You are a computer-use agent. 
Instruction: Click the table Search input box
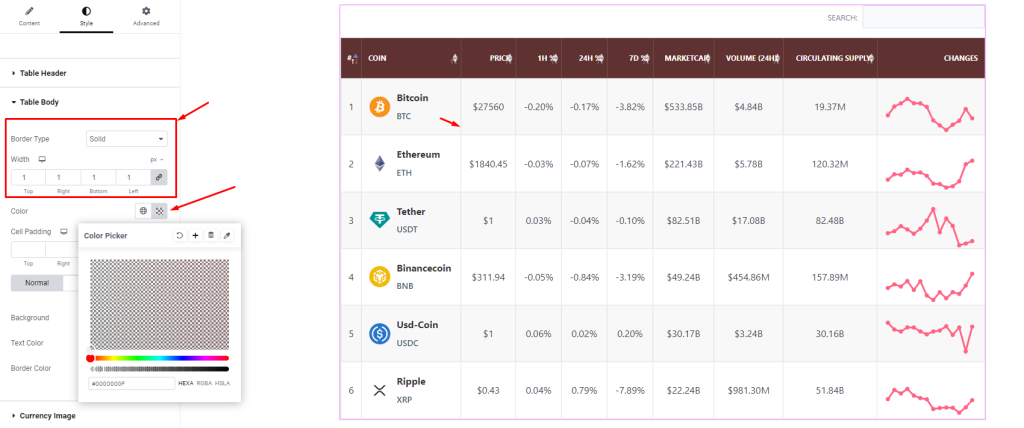[923, 18]
